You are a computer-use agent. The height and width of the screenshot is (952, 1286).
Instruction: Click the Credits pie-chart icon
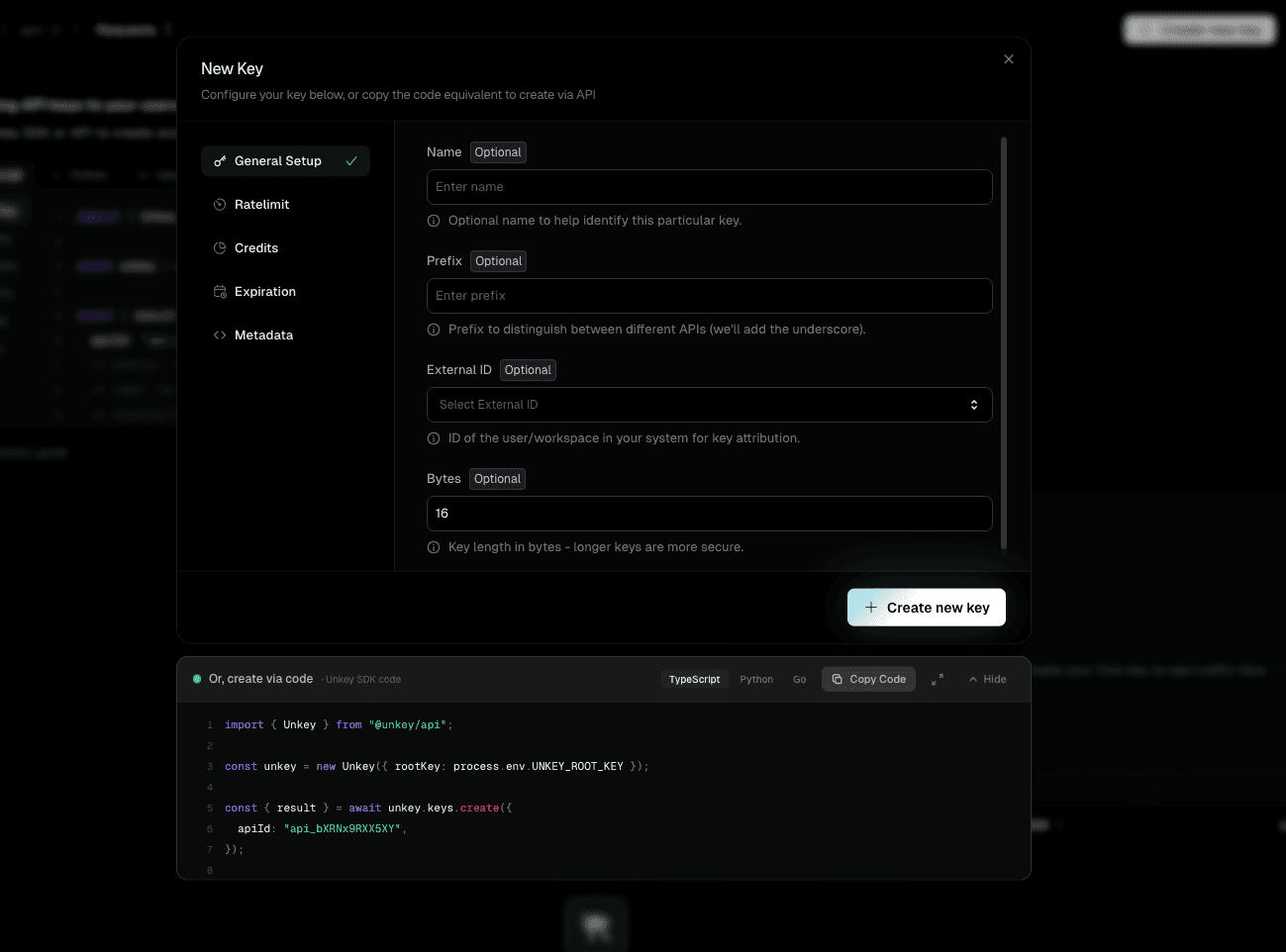pos(220,247)
